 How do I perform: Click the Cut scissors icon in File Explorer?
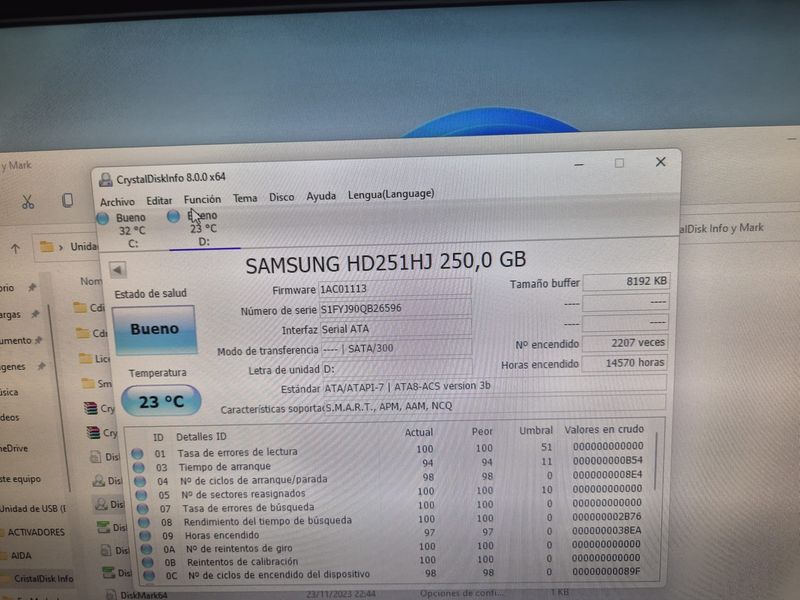28,203
